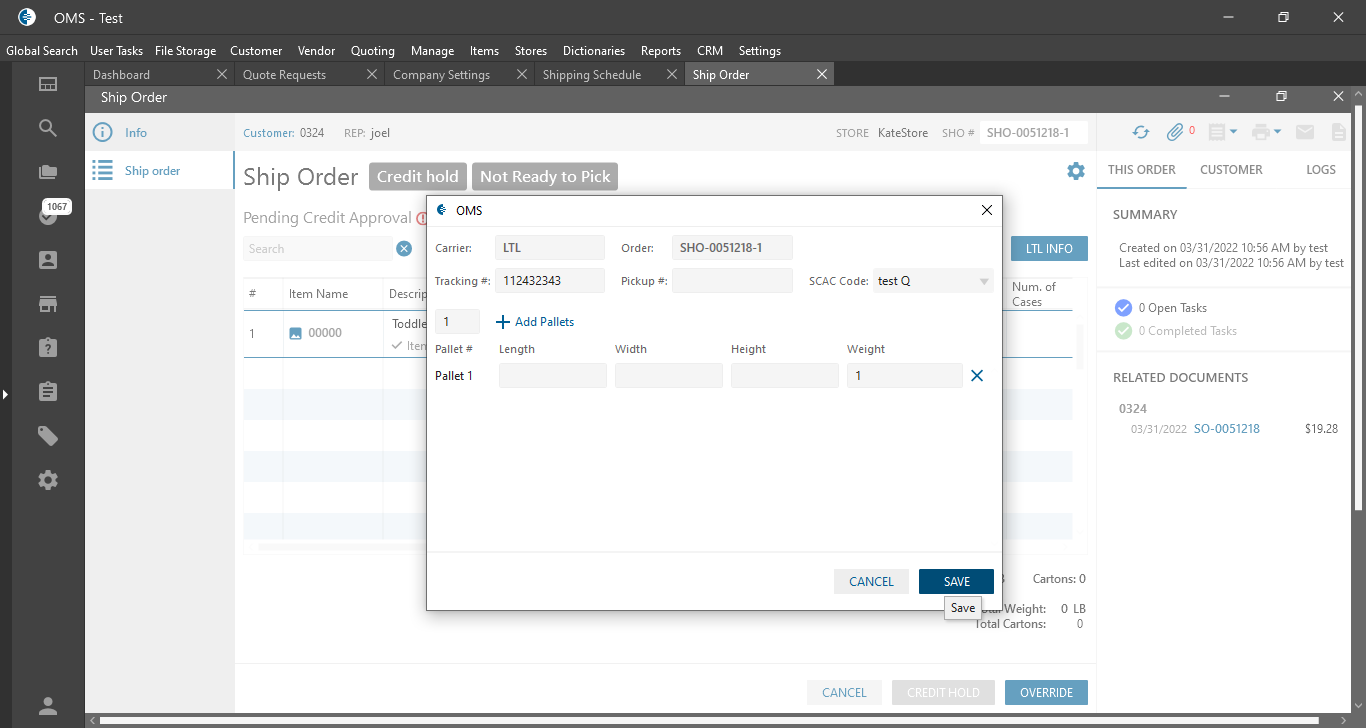Click the gear icon beside Ship Order heading
Image resolution: width=1366 pixels, height=728 pixels.
(x=1075, y=171)
